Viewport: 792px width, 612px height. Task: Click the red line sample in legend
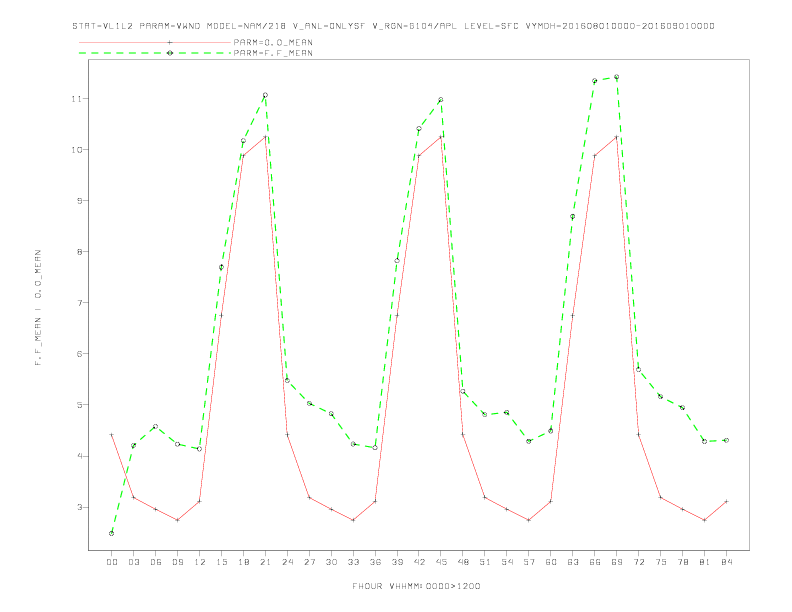[155, 42]
